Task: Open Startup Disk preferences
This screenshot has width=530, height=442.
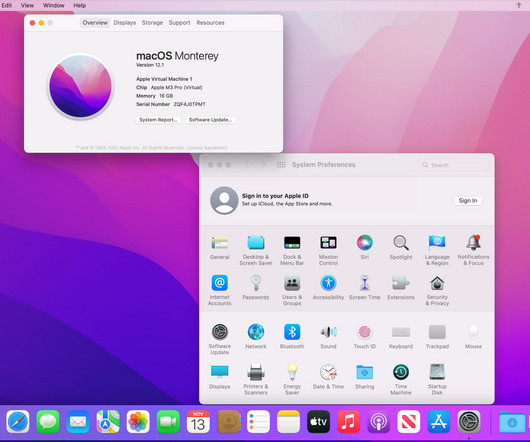Action: 437,380
